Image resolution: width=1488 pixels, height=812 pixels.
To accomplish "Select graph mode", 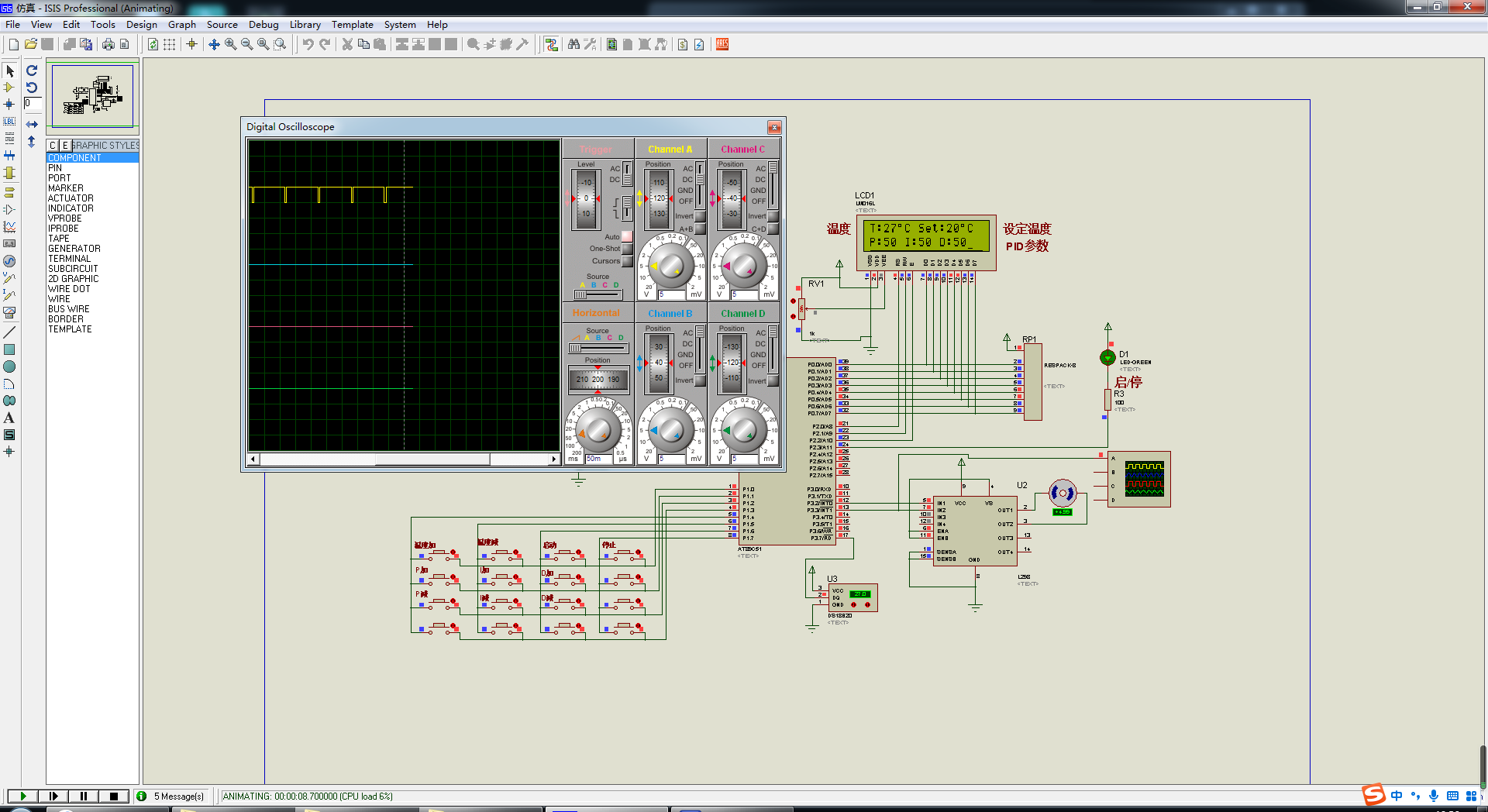I will click(9, 226).
